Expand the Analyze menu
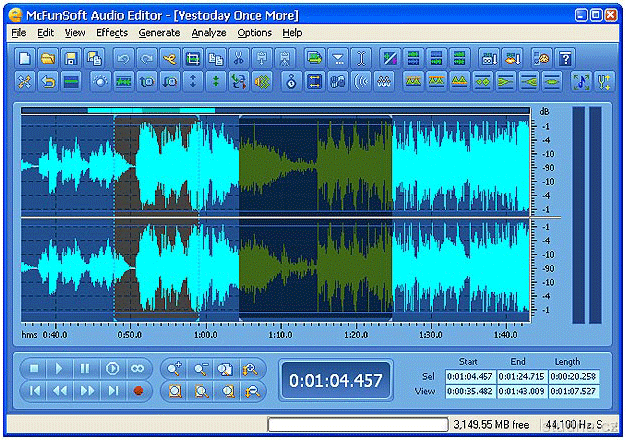 [x=209, y=33]
